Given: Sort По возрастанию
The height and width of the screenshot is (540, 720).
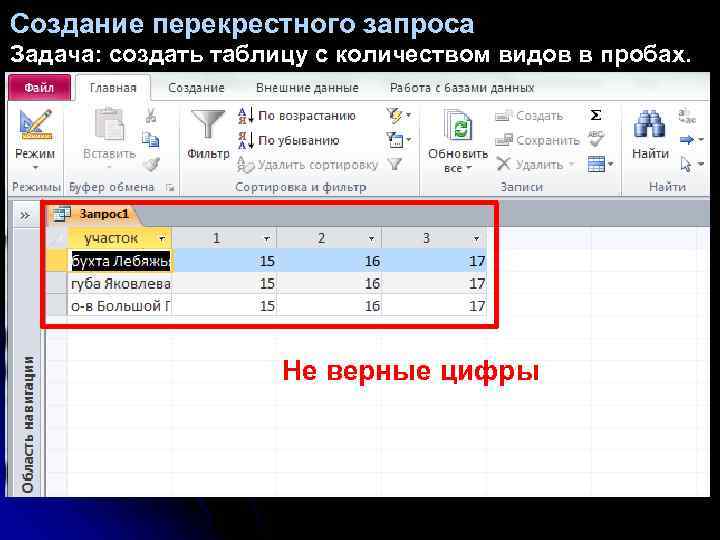Looking at the screenshot, I should pyautogui.click(x=297, y=115).
